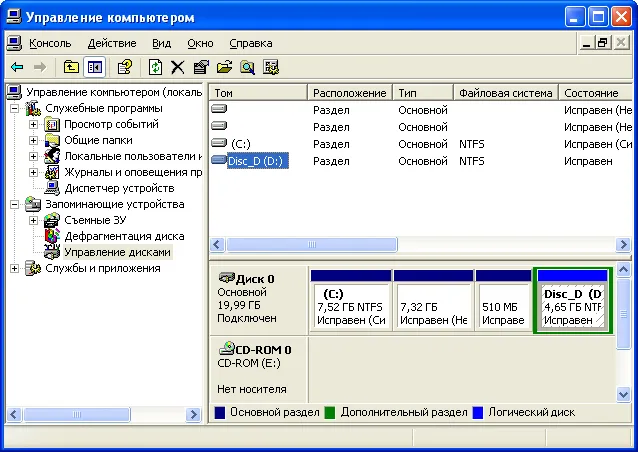Collapse the Служебные программы node
The height and width of the screenshot is (452, 638).
click(14, 108)
